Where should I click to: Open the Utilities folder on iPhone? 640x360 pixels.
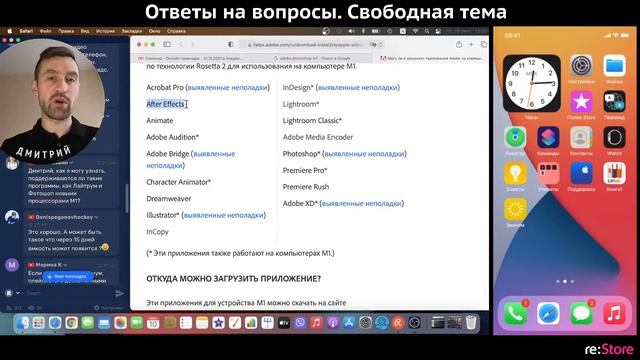(548, 173)
